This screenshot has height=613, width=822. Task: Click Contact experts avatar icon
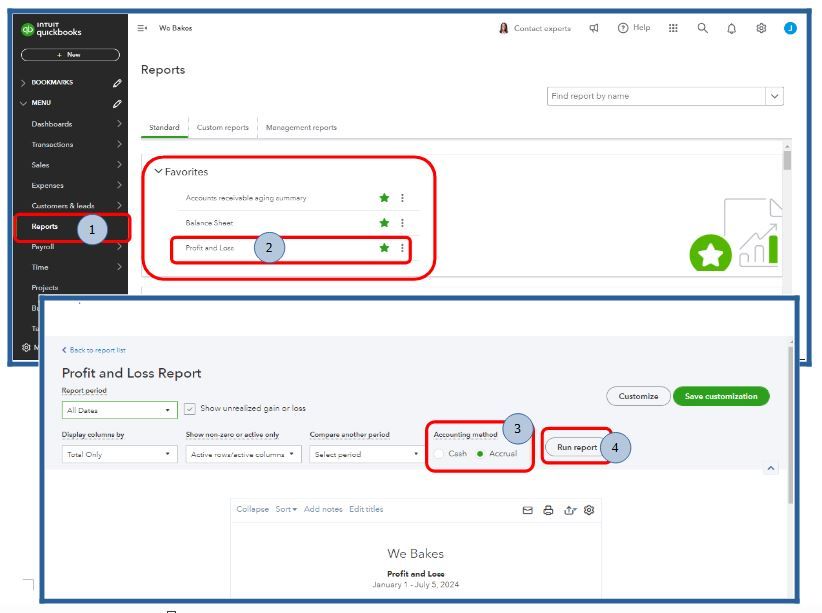[503, 28]
